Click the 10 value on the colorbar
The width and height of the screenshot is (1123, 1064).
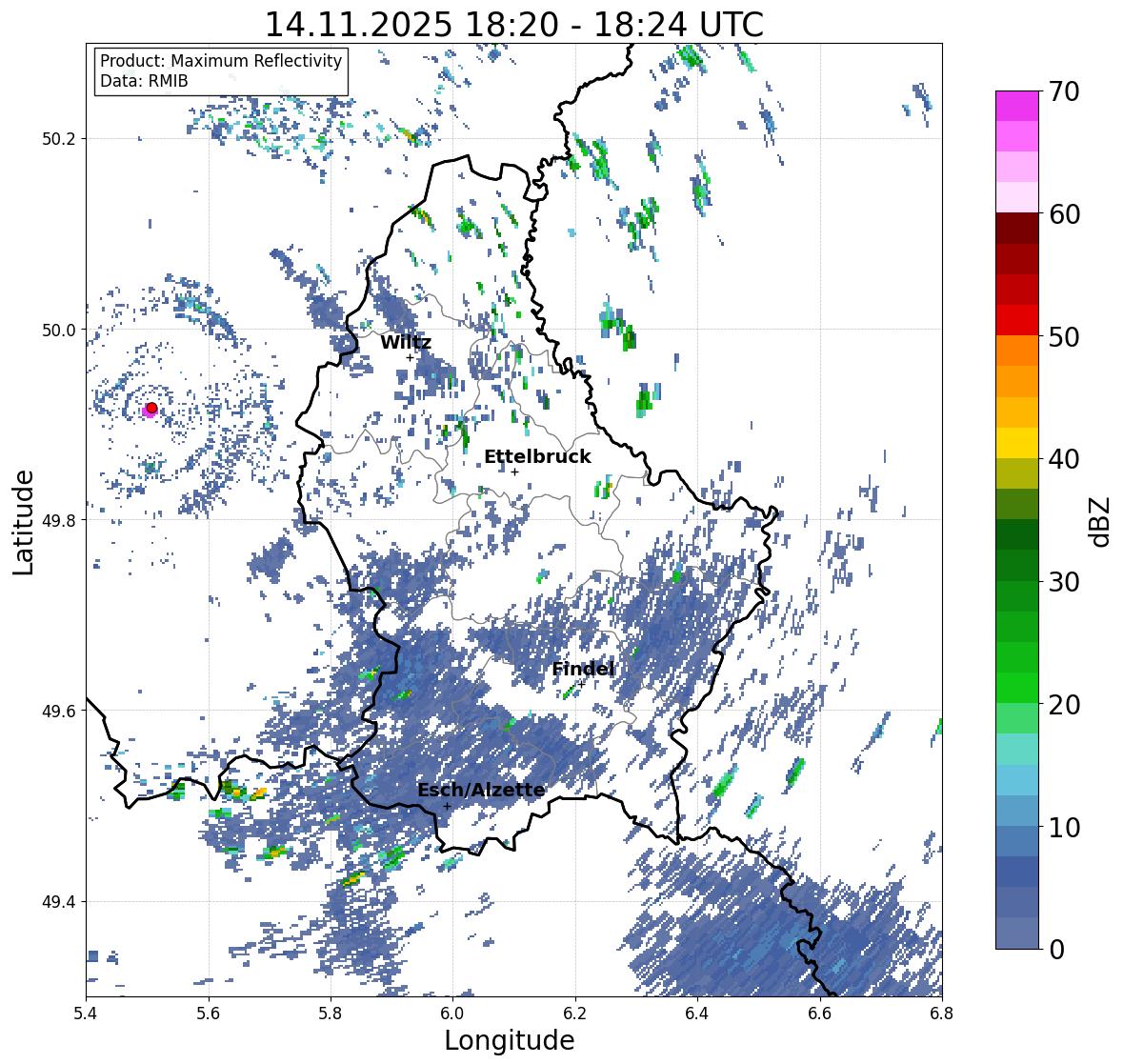click(x=1064, y=827)
